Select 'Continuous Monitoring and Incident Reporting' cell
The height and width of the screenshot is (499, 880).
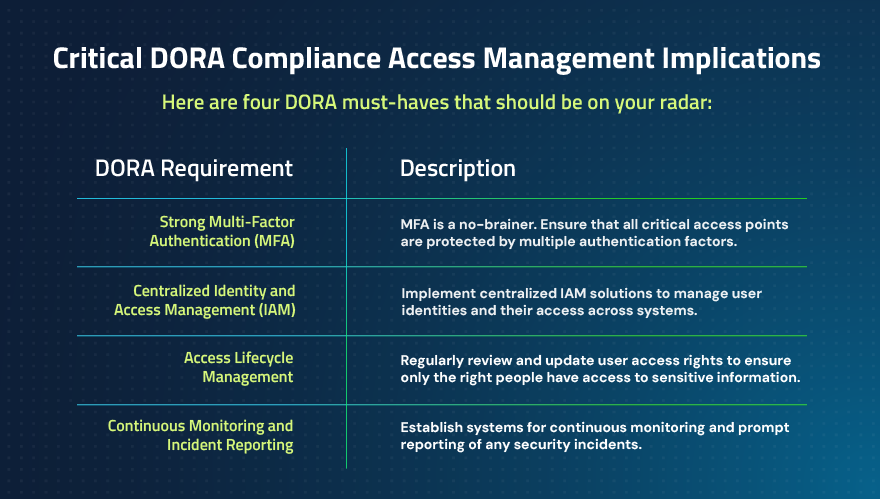(200, 435)
